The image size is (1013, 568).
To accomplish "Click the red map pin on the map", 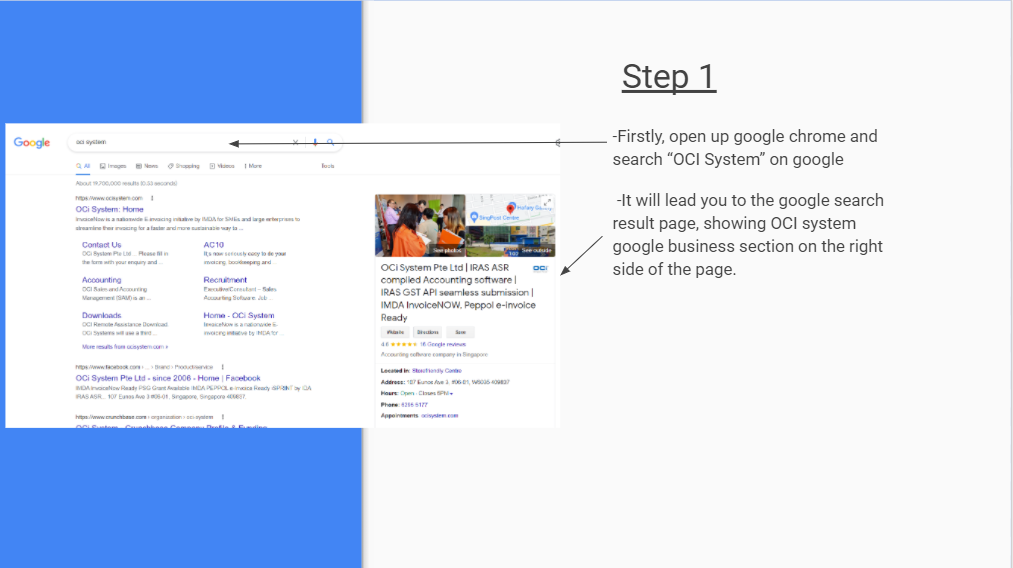I will click(x=510, y=209).
